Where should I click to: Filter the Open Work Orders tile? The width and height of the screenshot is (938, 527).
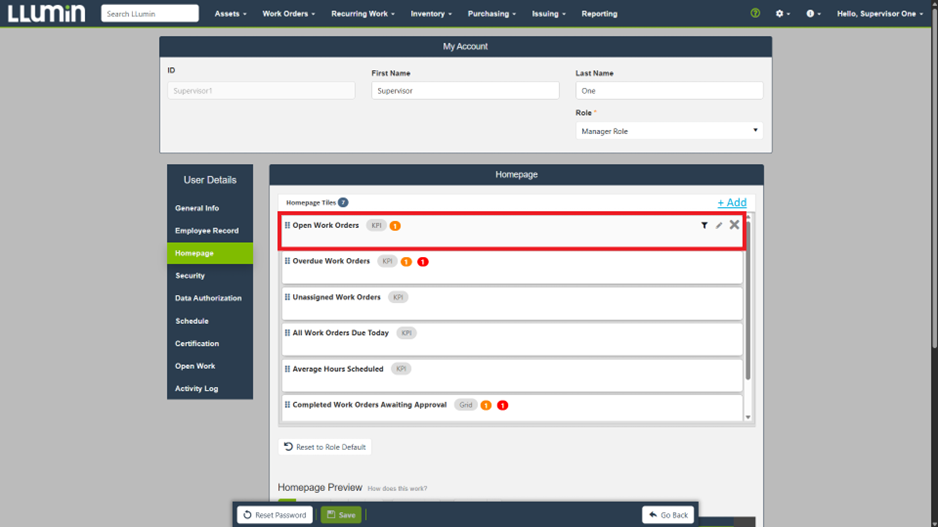pos(704,226)
